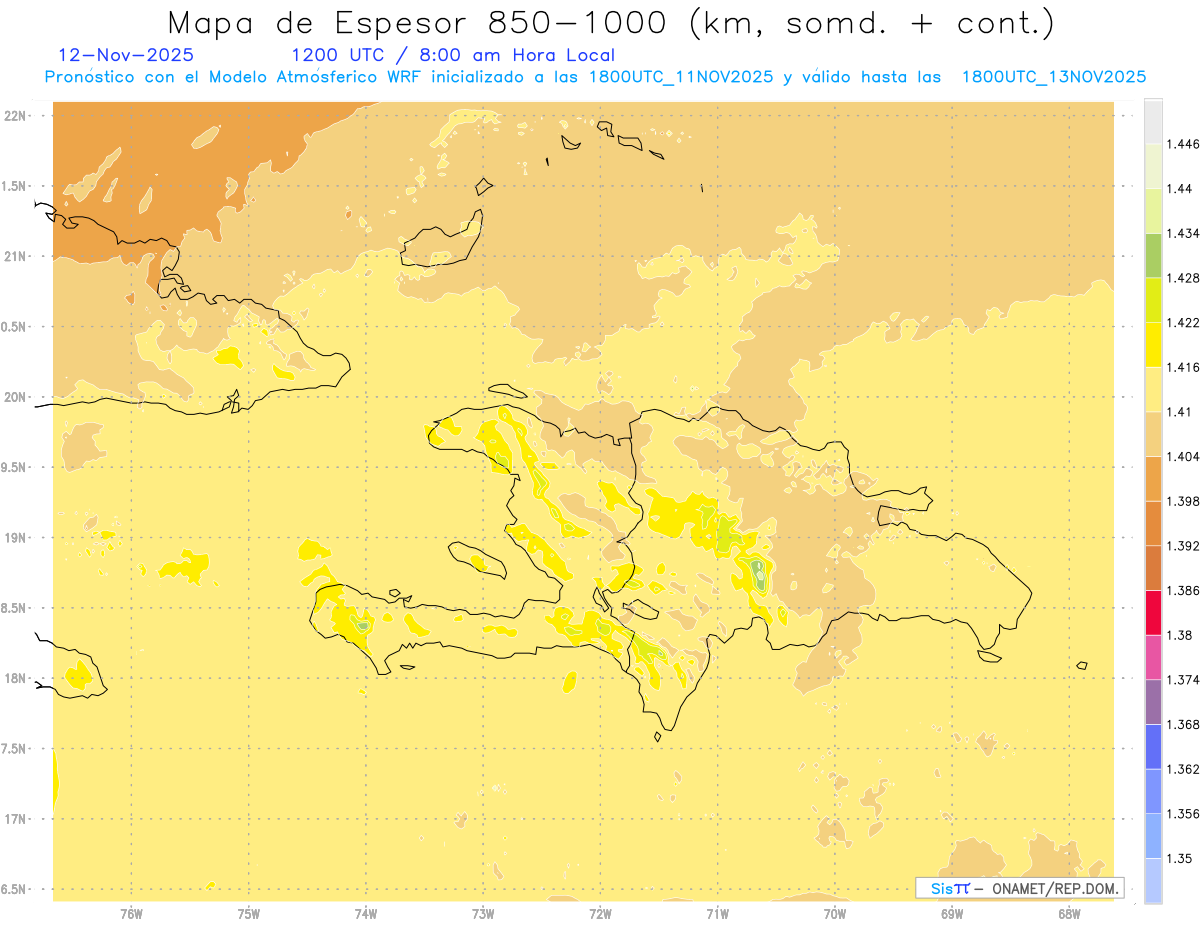Select the "9.5N" latitude label

(14, 467)
